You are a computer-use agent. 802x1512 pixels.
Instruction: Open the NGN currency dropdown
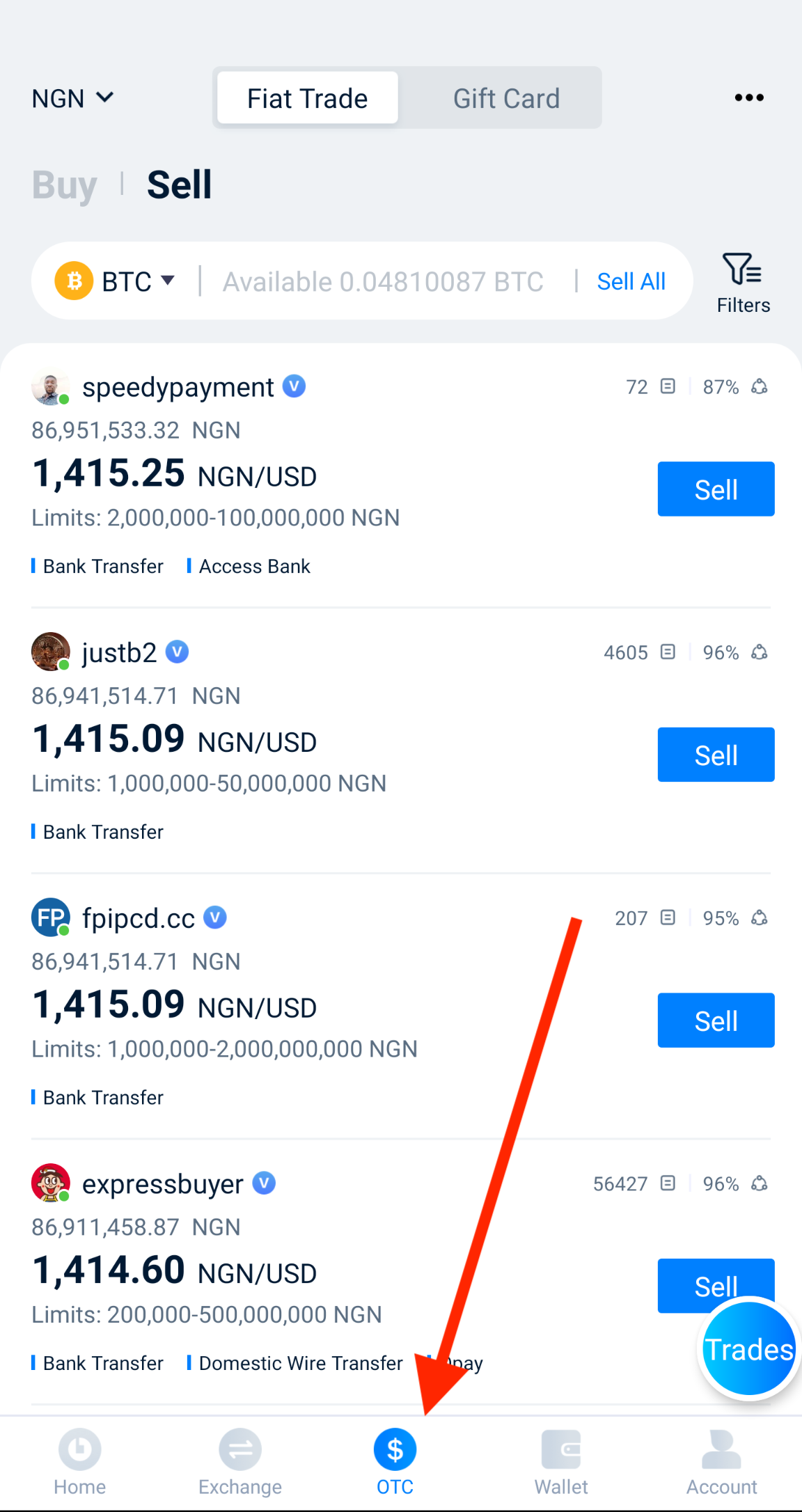click(73, 97)
